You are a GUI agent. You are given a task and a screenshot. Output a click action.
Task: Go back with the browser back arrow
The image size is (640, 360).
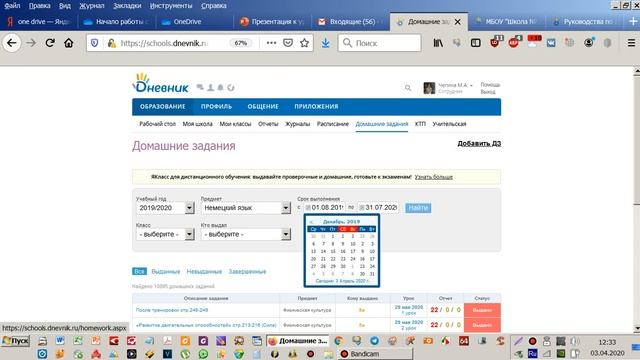[x=11, y=43]
